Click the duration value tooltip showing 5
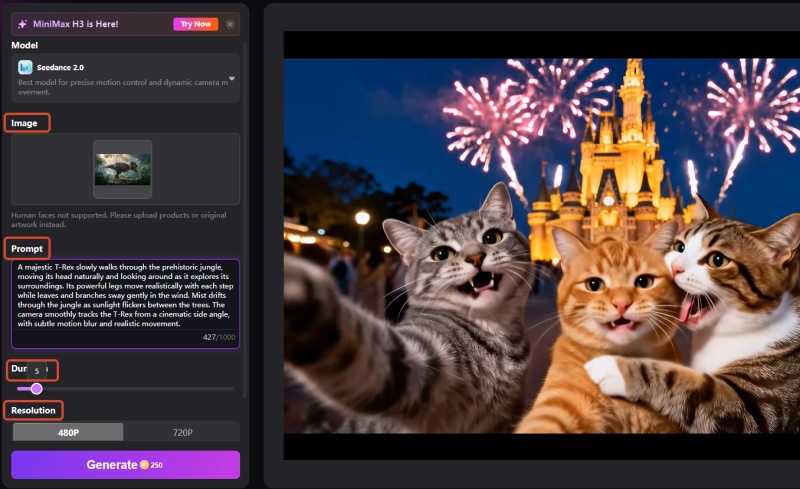 point(37,371)
